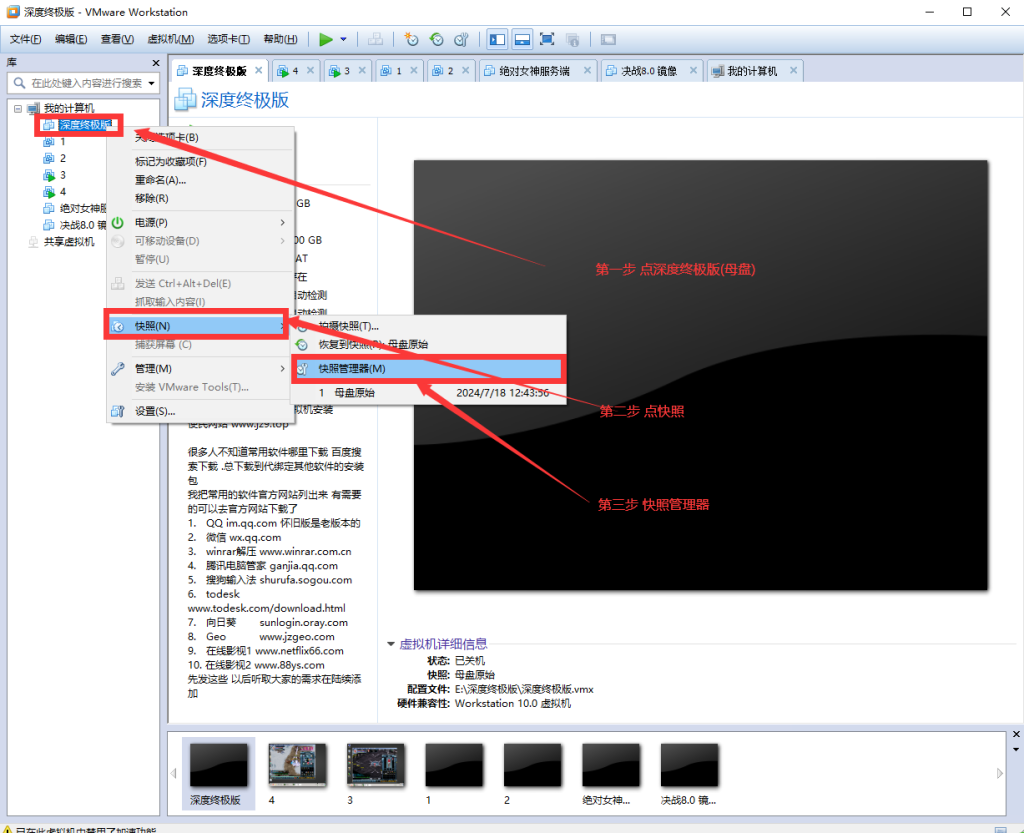Screen dimensions: 1024x833
Task: Switch to the tab labeled 2
Action: click(451, 71)
